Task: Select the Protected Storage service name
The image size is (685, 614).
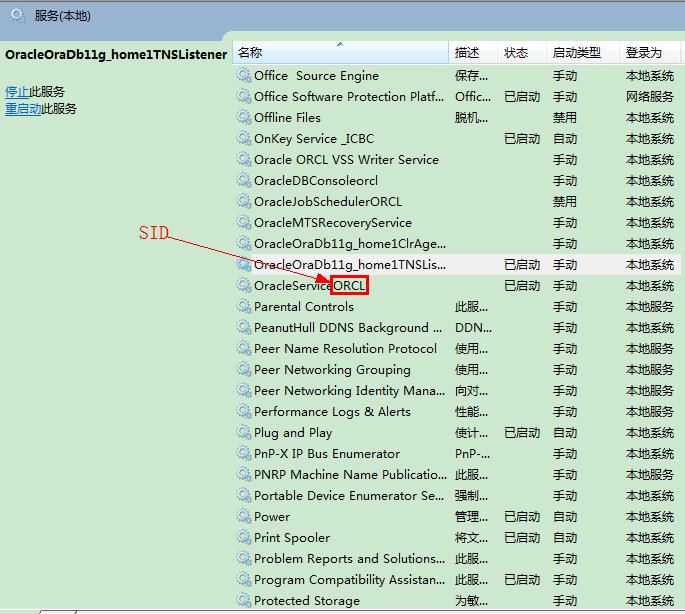Action: [307, 600]
